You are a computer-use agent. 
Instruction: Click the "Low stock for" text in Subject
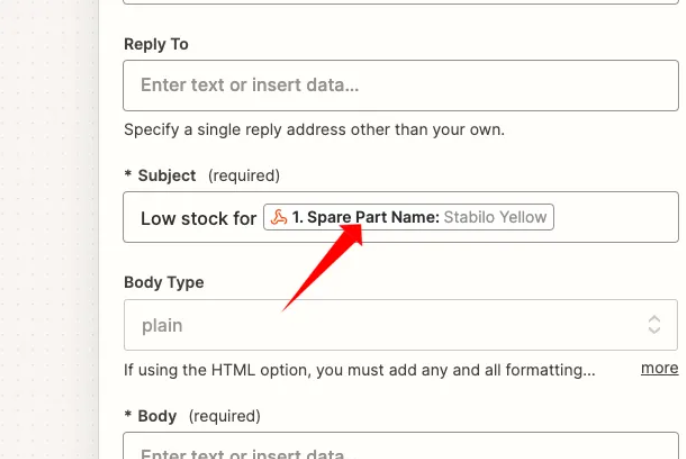pyautogui.click(x=198, y=218)
